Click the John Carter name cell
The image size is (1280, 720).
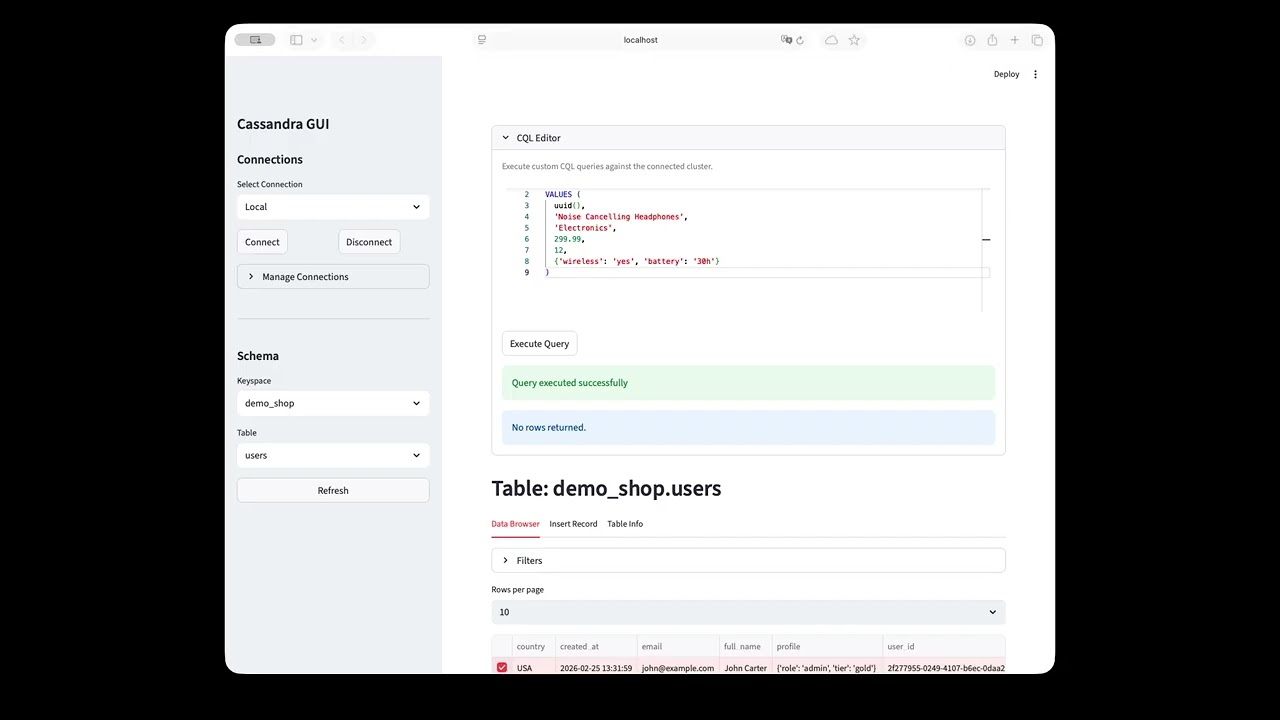pyautogui.click(x=745, y=668)
